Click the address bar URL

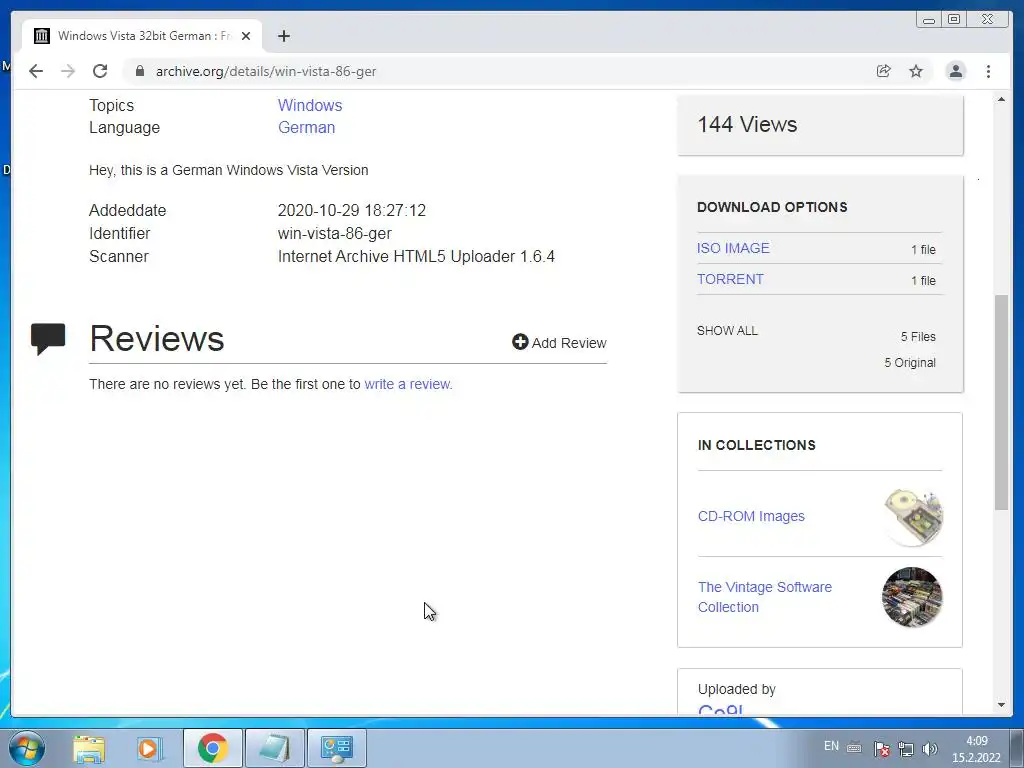pyautogui.click(x=266, y=71)
